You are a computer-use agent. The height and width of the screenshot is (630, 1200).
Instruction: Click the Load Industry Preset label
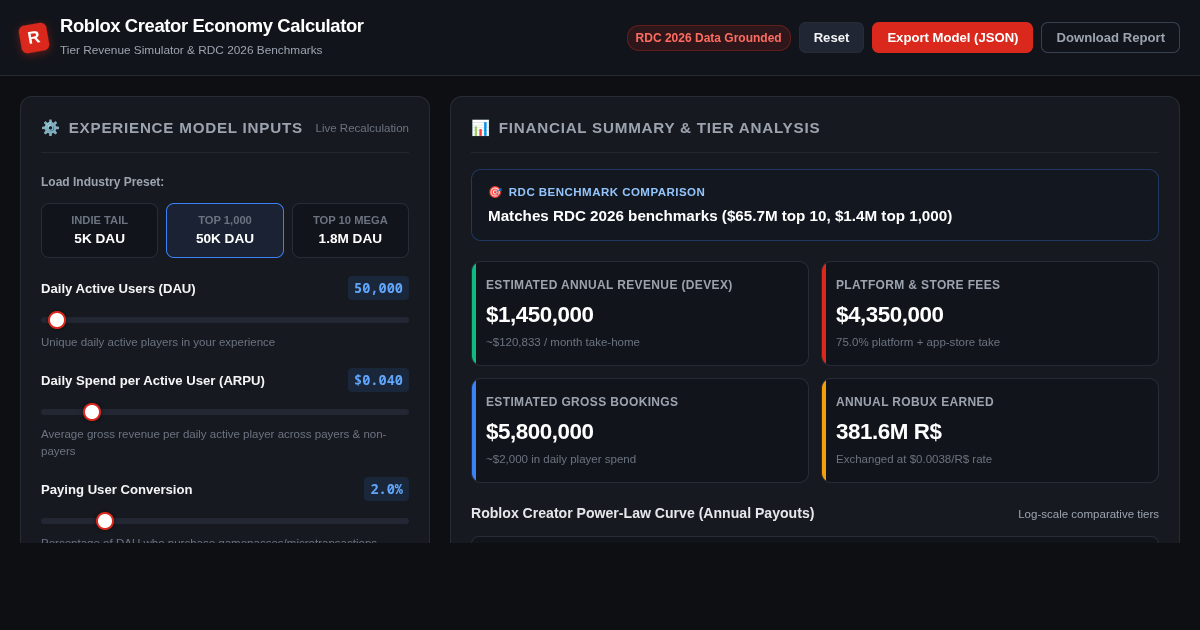[102, 182]
